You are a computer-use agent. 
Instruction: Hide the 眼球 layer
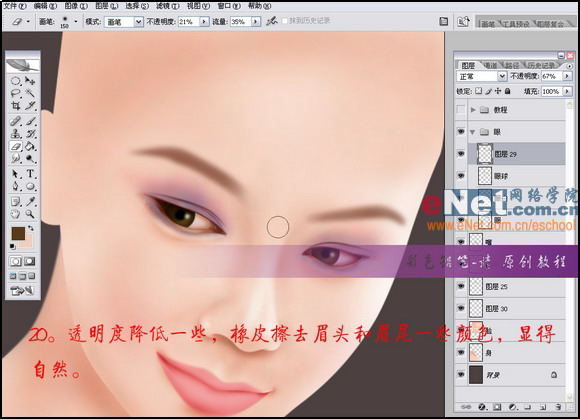tap(461, 176)
